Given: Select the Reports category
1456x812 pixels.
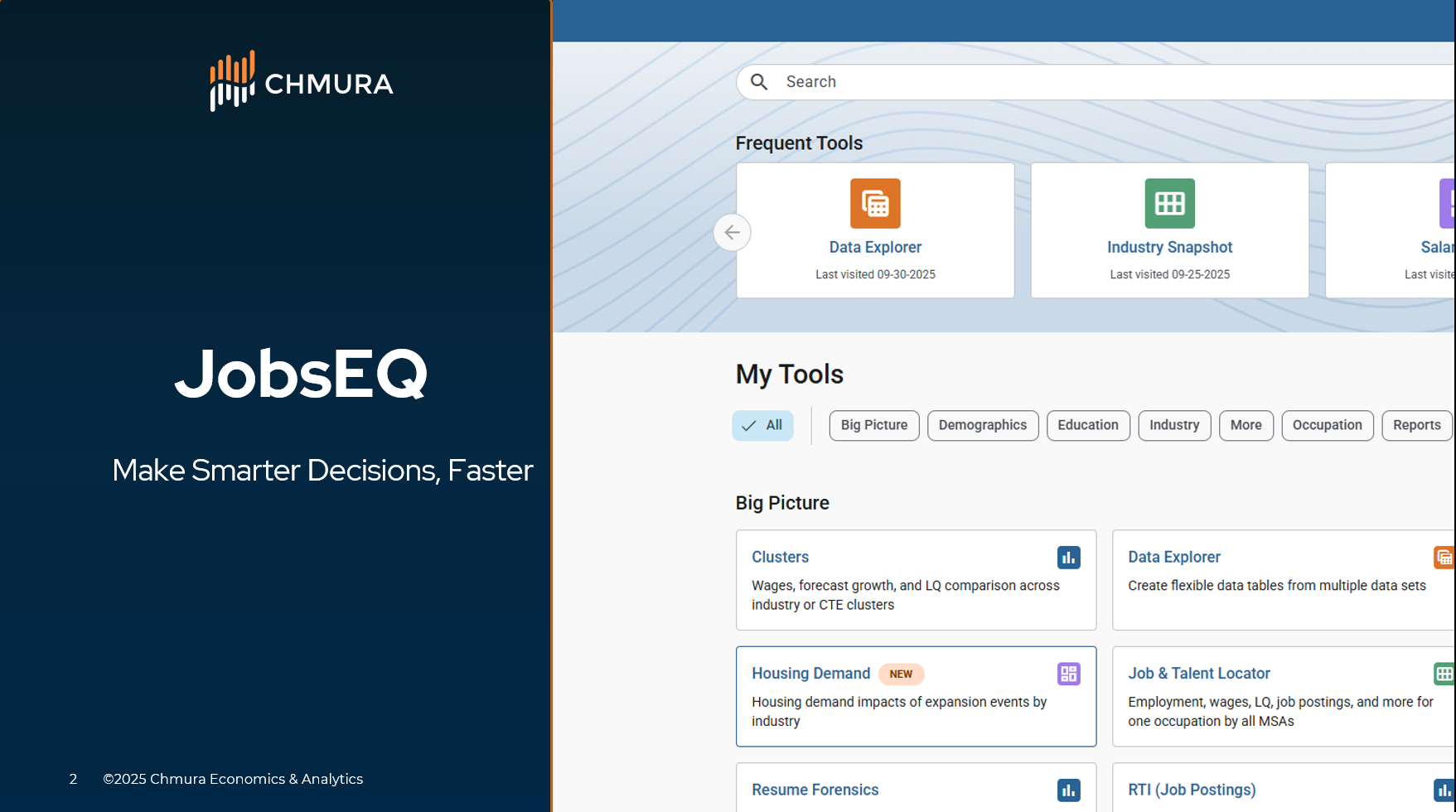Looking at the screenshot, I should click(x=1416, y=425).
